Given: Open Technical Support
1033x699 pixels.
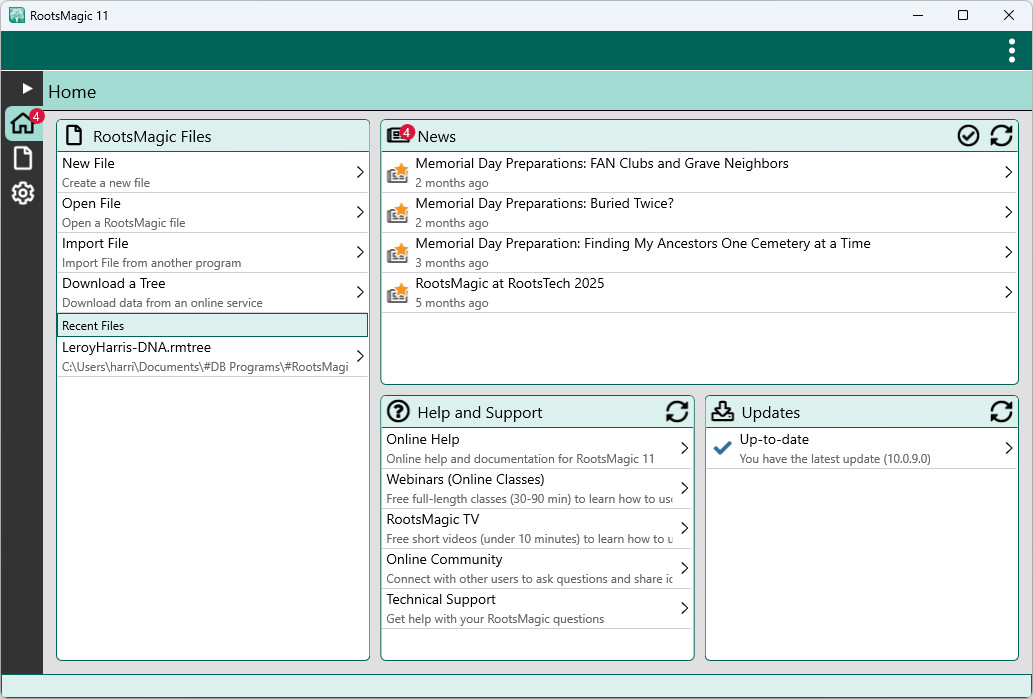Looking at the screenshot, I should (537, 609).
